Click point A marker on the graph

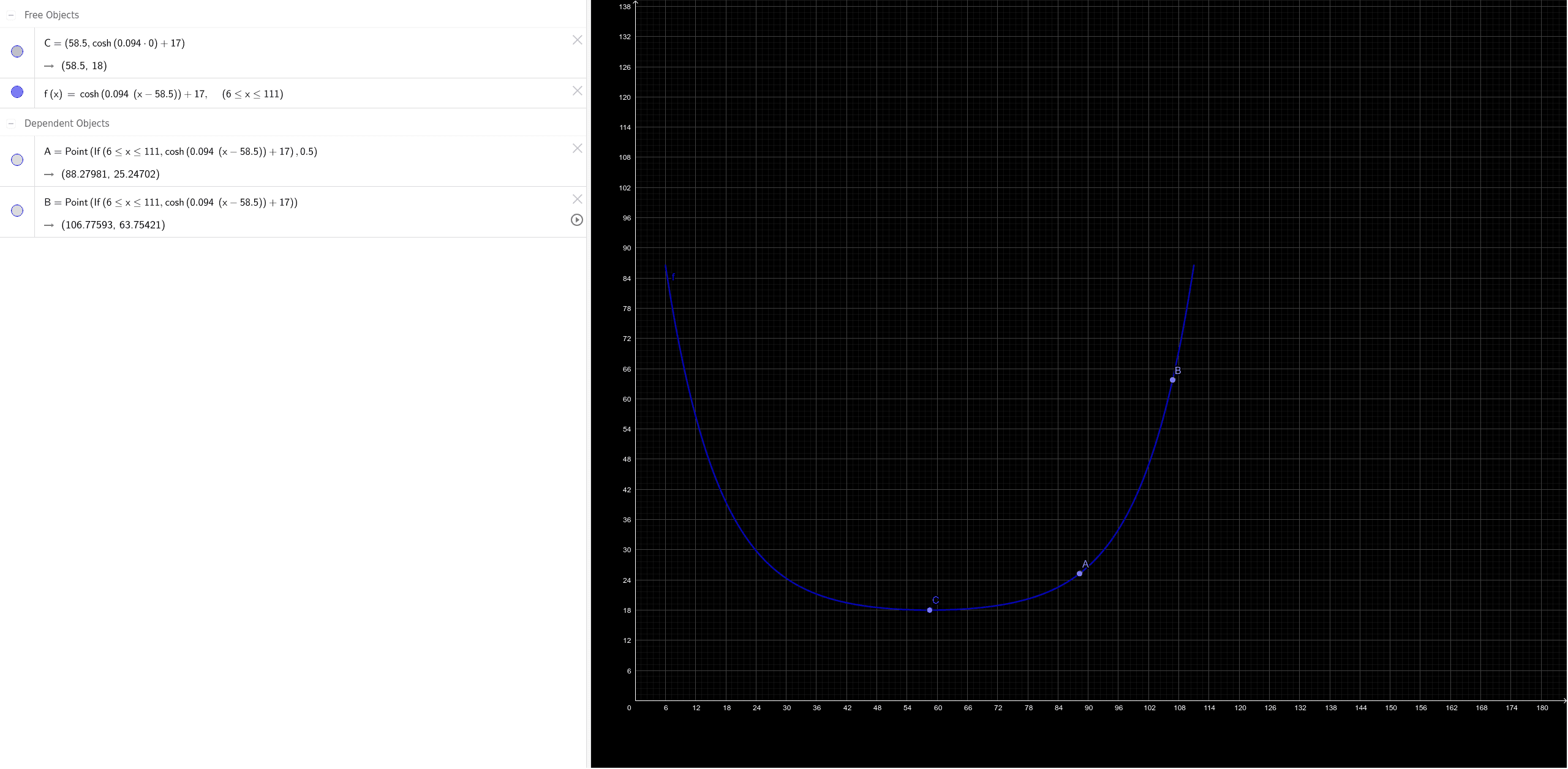coord(1079,573)
